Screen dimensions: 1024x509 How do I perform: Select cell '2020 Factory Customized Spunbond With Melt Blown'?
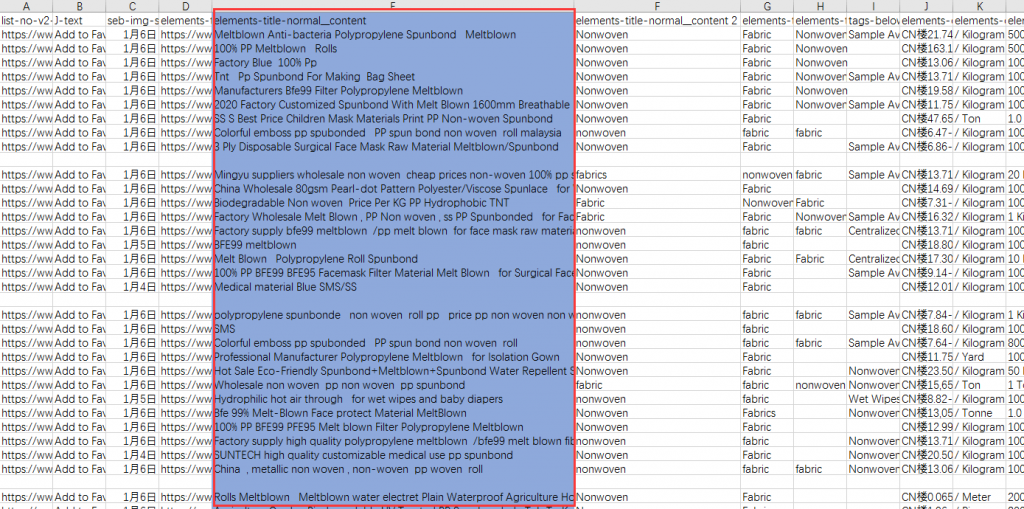(394, 105)
